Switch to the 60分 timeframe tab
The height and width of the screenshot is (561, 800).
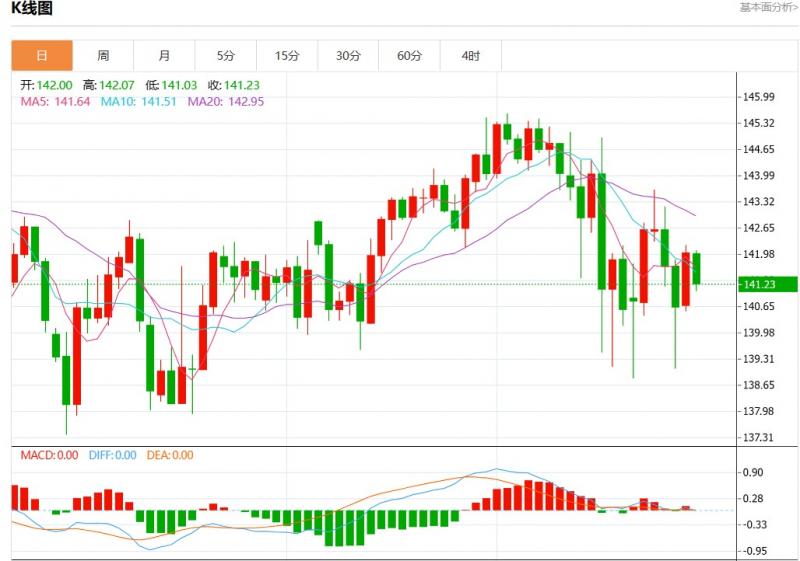409,56
